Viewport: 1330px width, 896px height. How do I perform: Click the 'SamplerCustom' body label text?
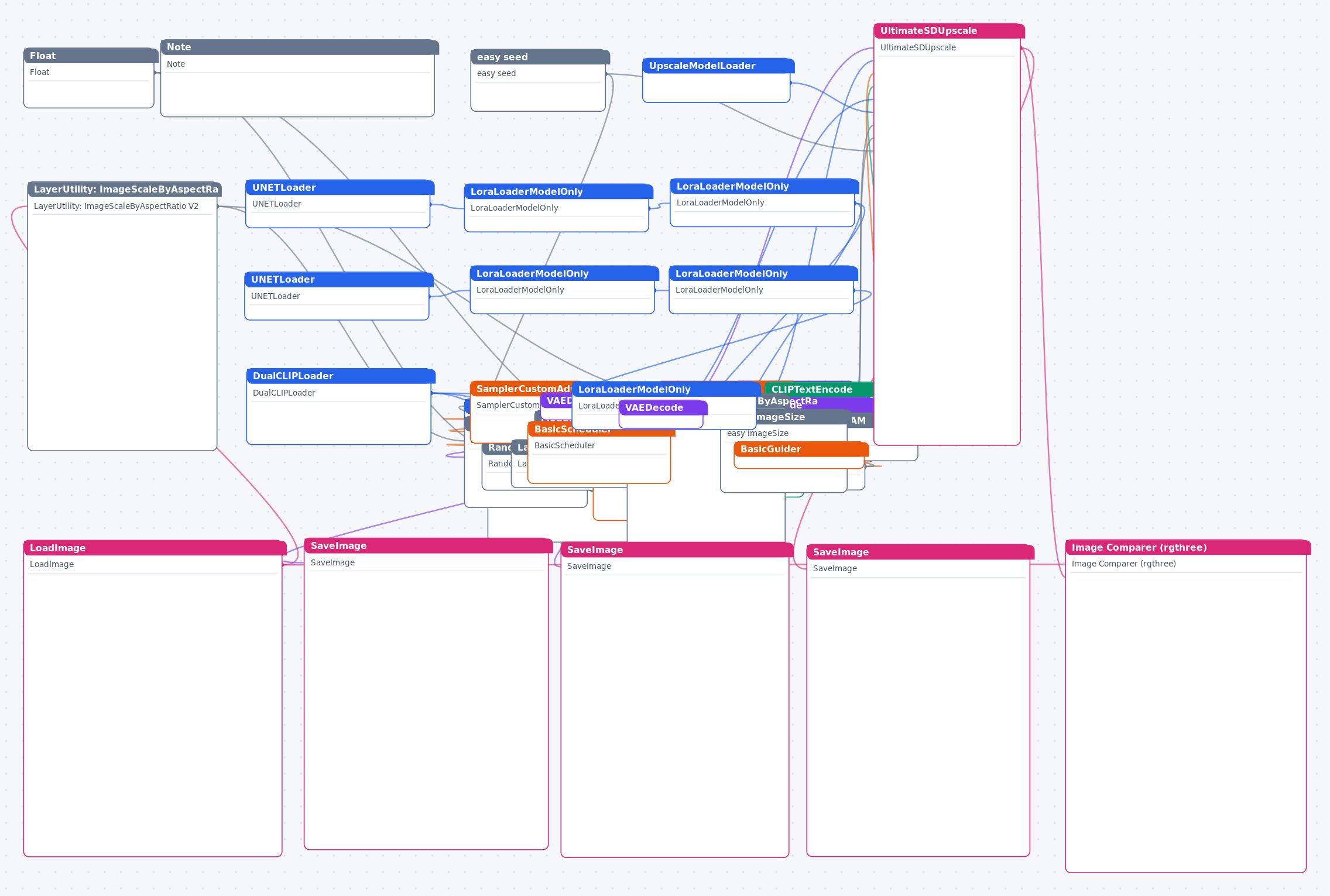(x=508, y=405)
